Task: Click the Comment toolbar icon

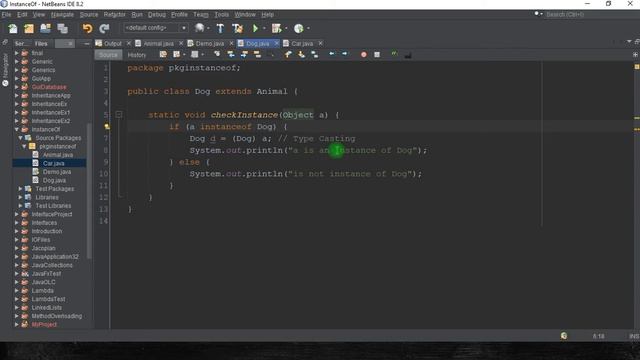Action: [394, 54]
